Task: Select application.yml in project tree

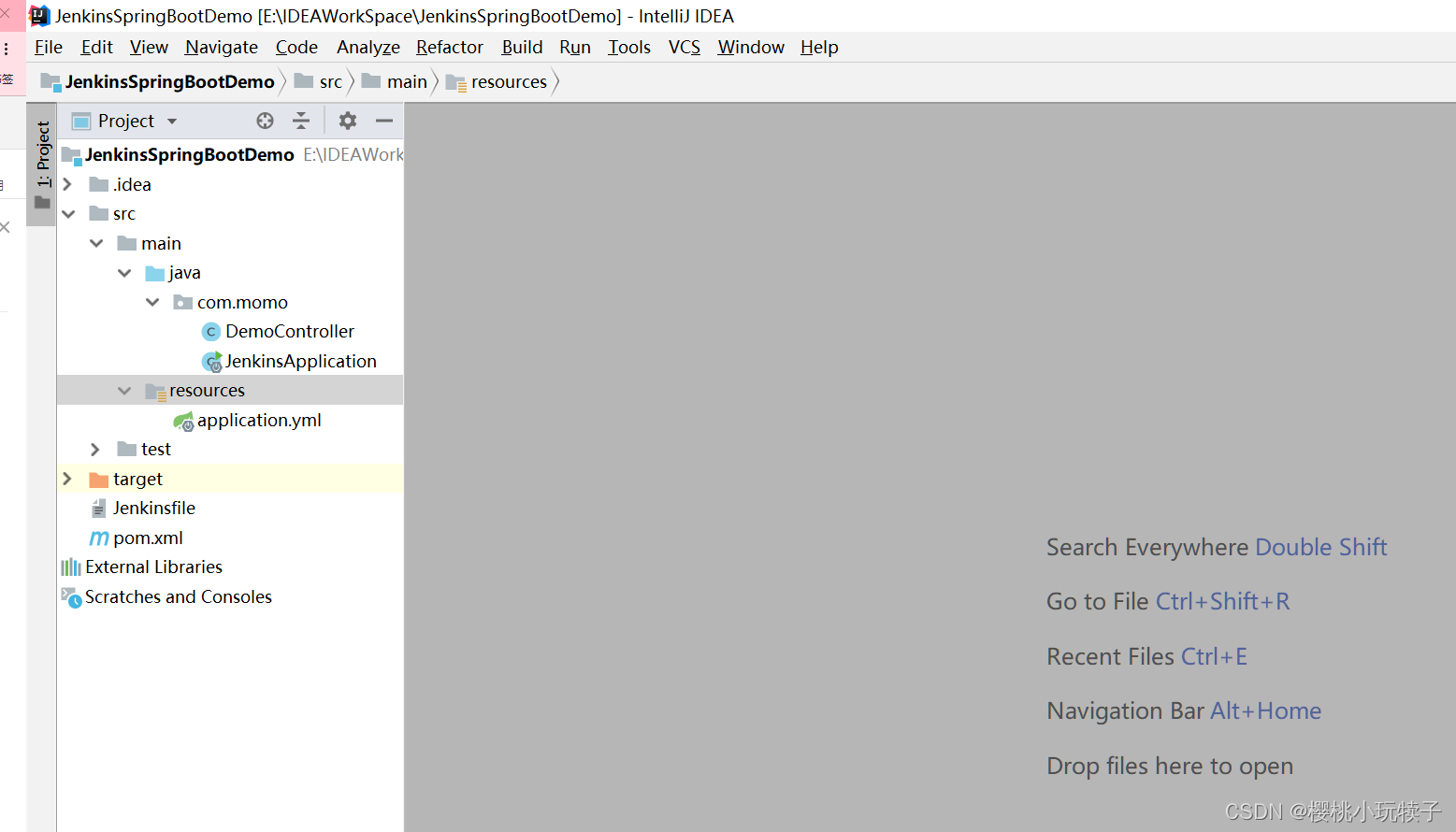Action: pyautogui.click(x=259, y=421)
